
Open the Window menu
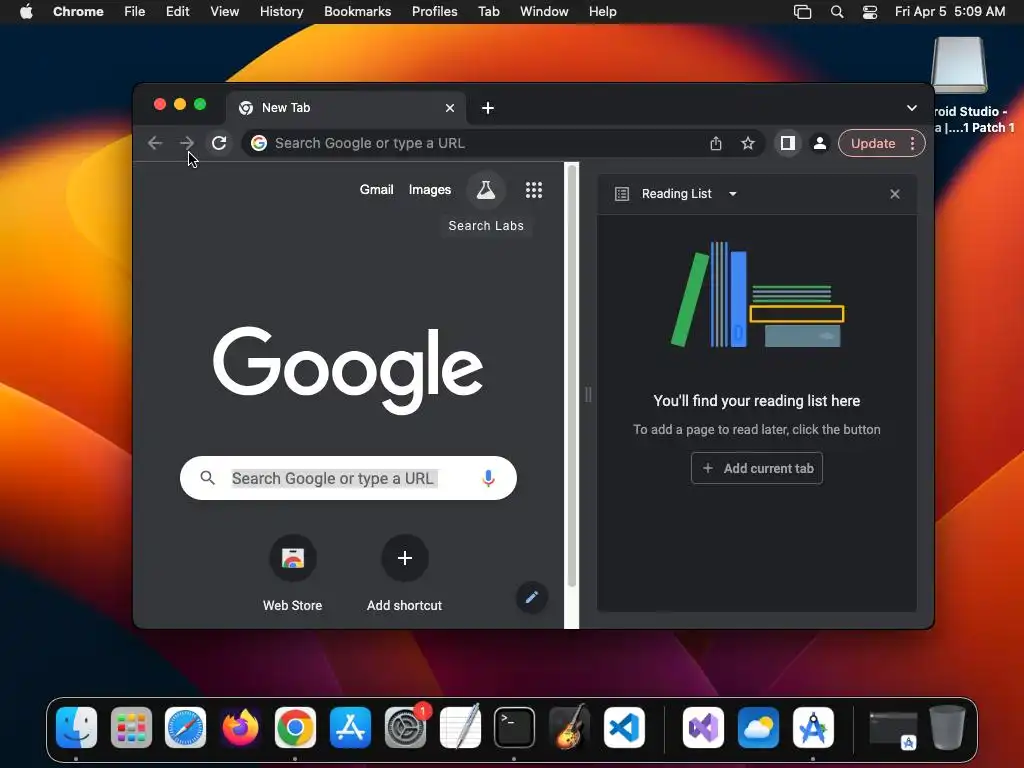pos(544,12)
